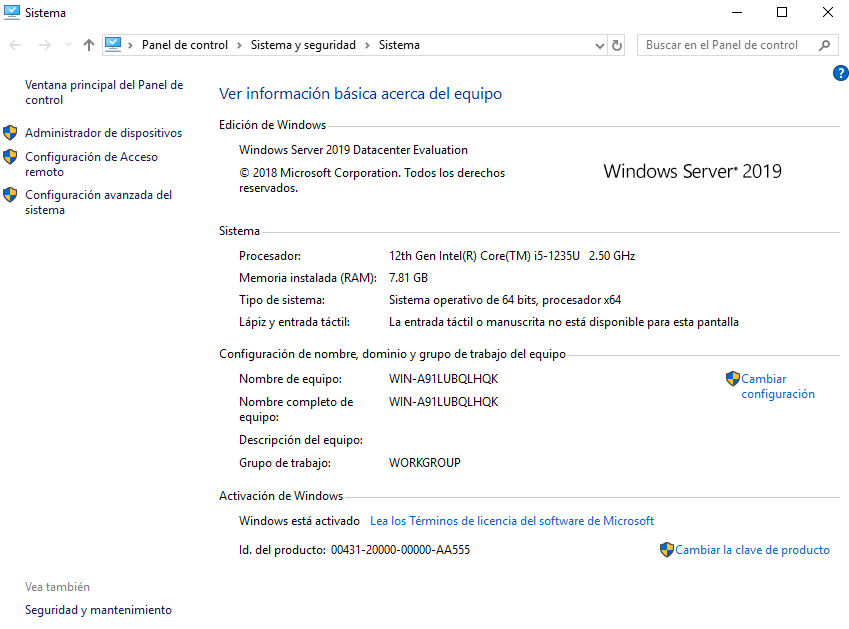Select the 7.81 GB RAM value
Screen dimensions: 849x629
coord(408,278)
